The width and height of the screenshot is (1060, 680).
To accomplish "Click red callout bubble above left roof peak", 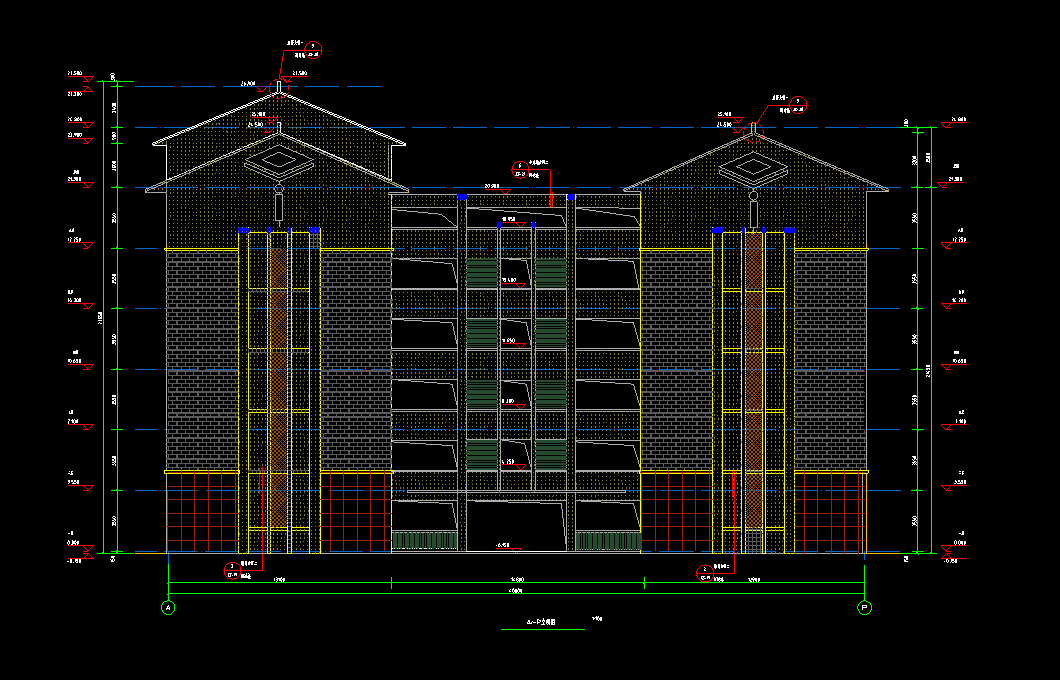I will pyautogui.click(x=312, y=46).
